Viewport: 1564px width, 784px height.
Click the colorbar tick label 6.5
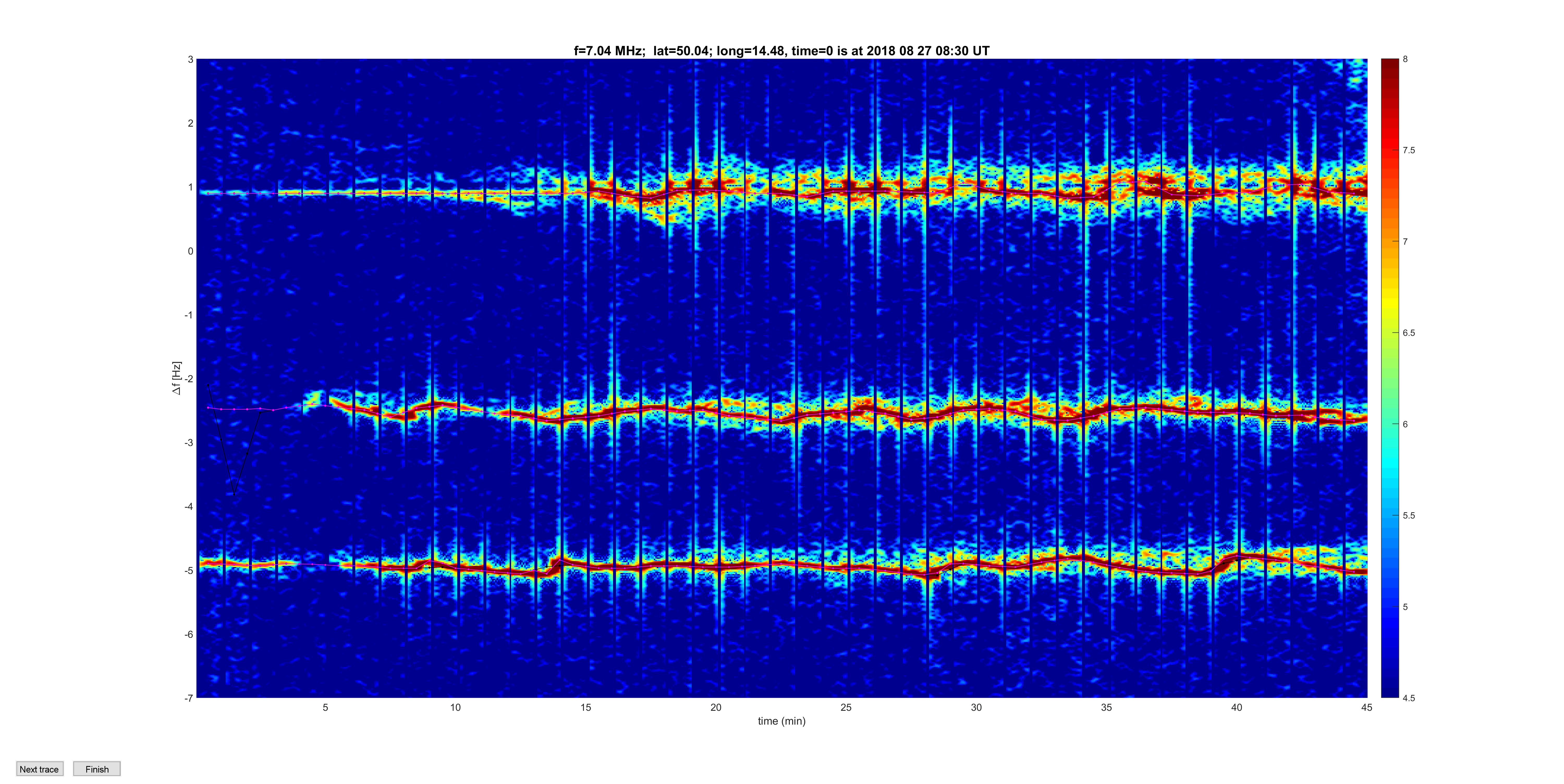[1409, 333]
